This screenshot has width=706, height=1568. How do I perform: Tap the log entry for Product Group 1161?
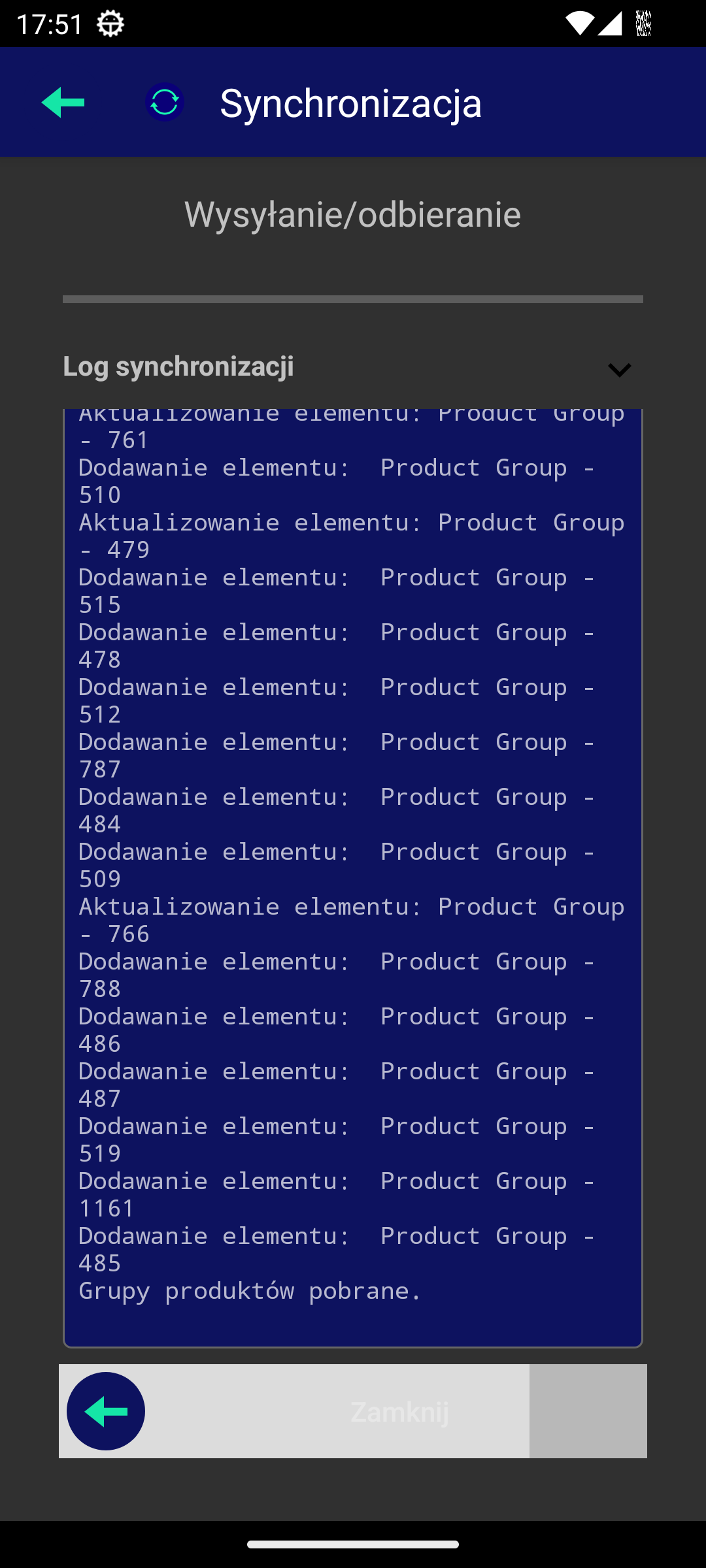pyautogui.click(x=337, y=1194)
